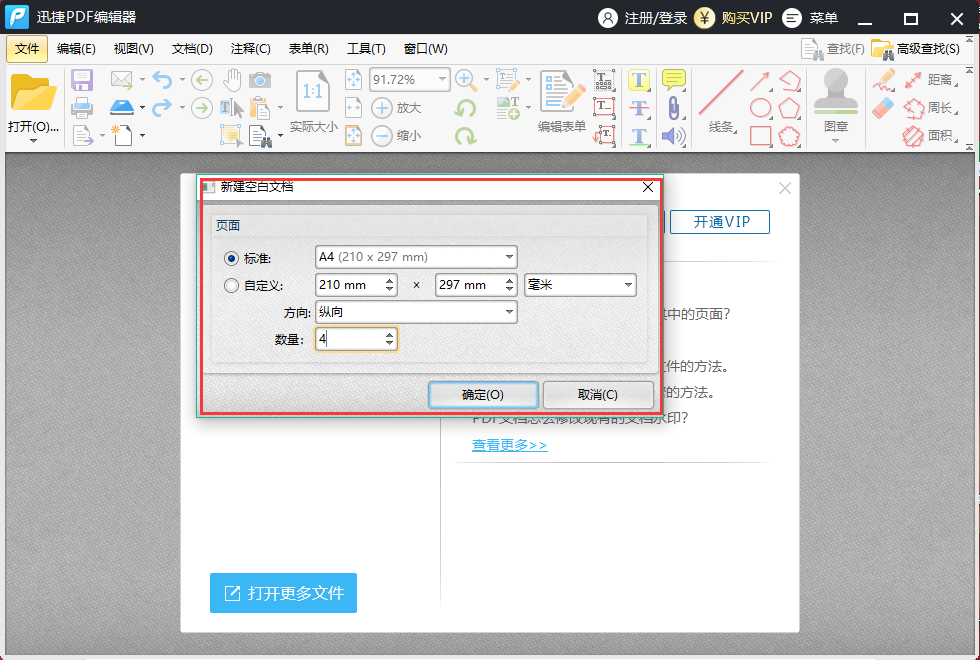Click the scanner icon in toolbar

pyautogui.click(x=122, y=108)
